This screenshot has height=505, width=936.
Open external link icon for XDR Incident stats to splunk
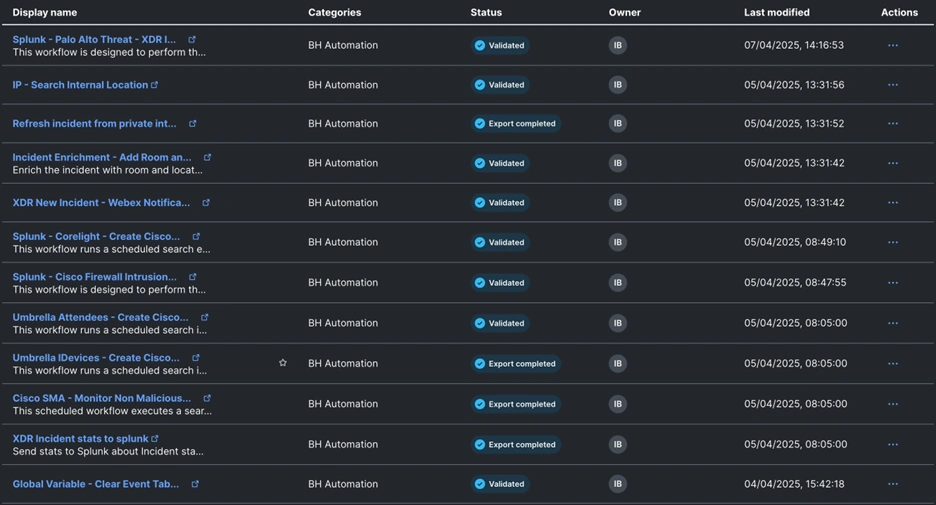(155, 438)
